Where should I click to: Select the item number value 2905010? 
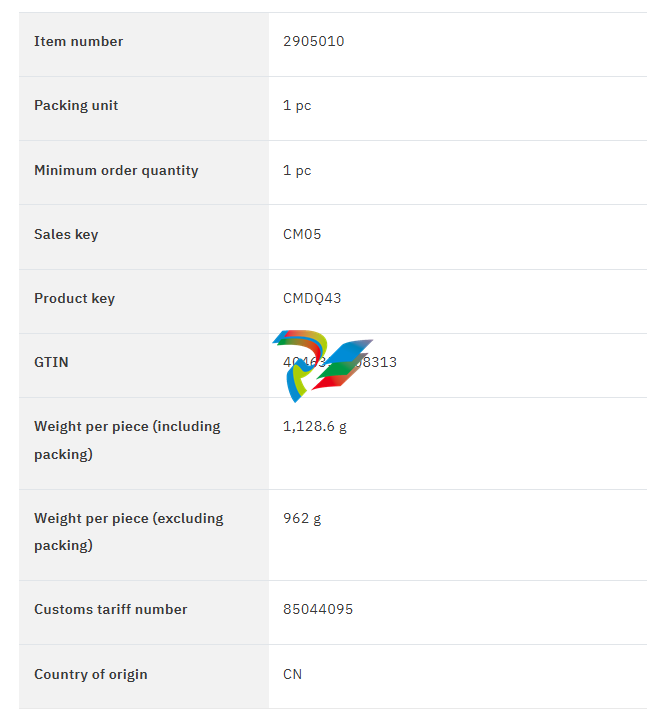314,41
